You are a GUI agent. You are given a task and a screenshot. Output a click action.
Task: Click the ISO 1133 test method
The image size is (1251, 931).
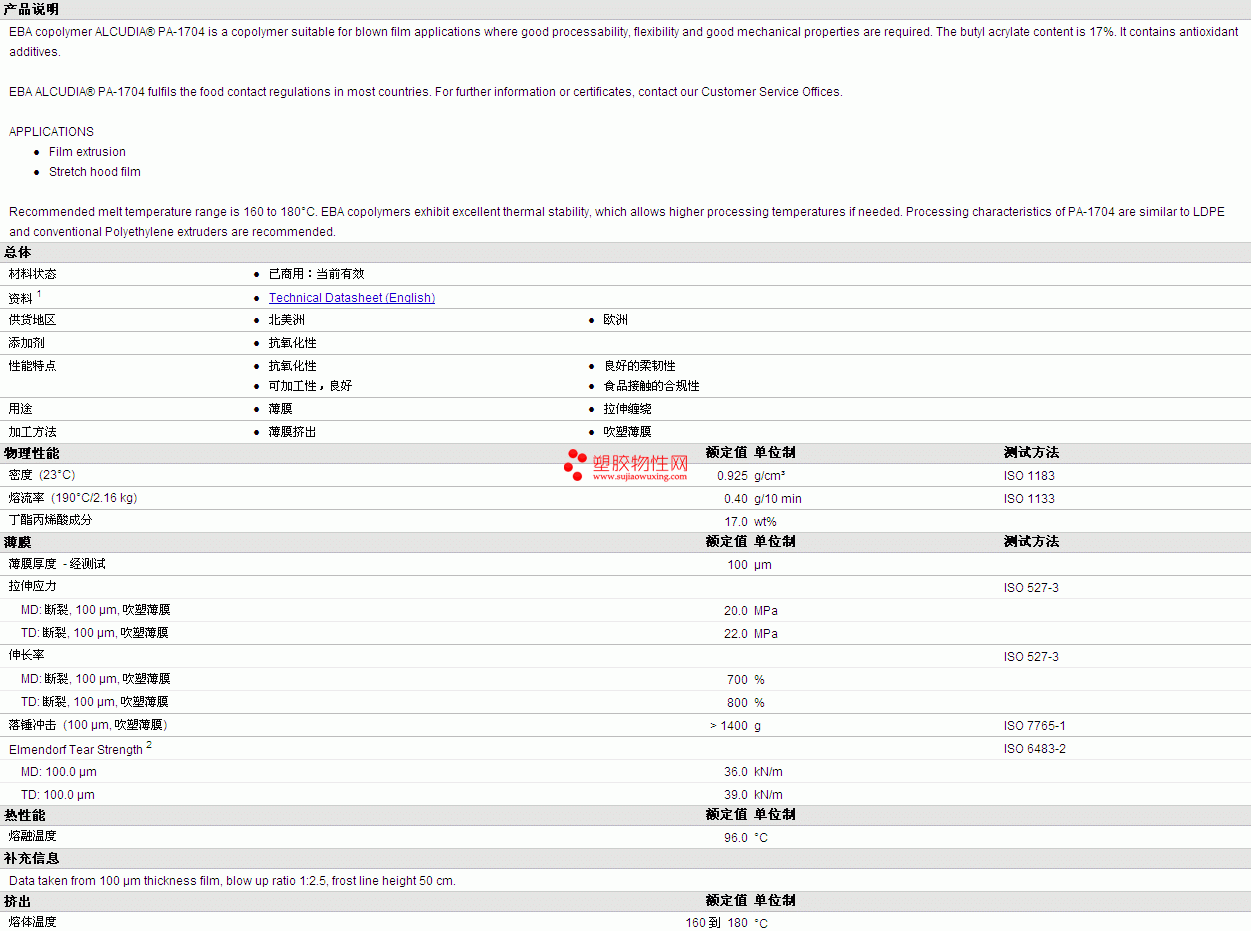(x=1029, y=499)
